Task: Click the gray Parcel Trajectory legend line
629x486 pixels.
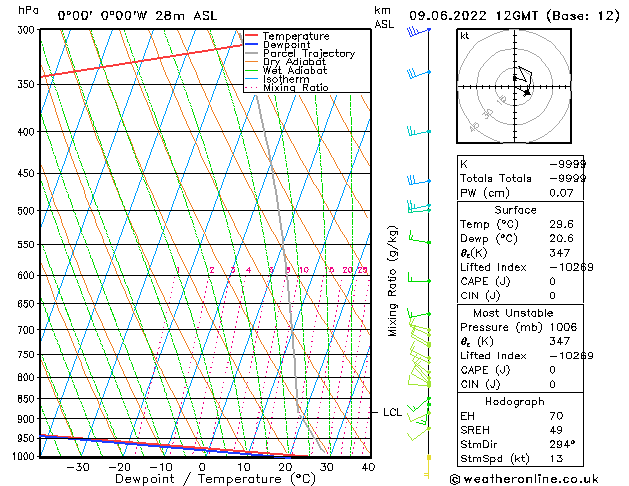Action: (251, 53)
